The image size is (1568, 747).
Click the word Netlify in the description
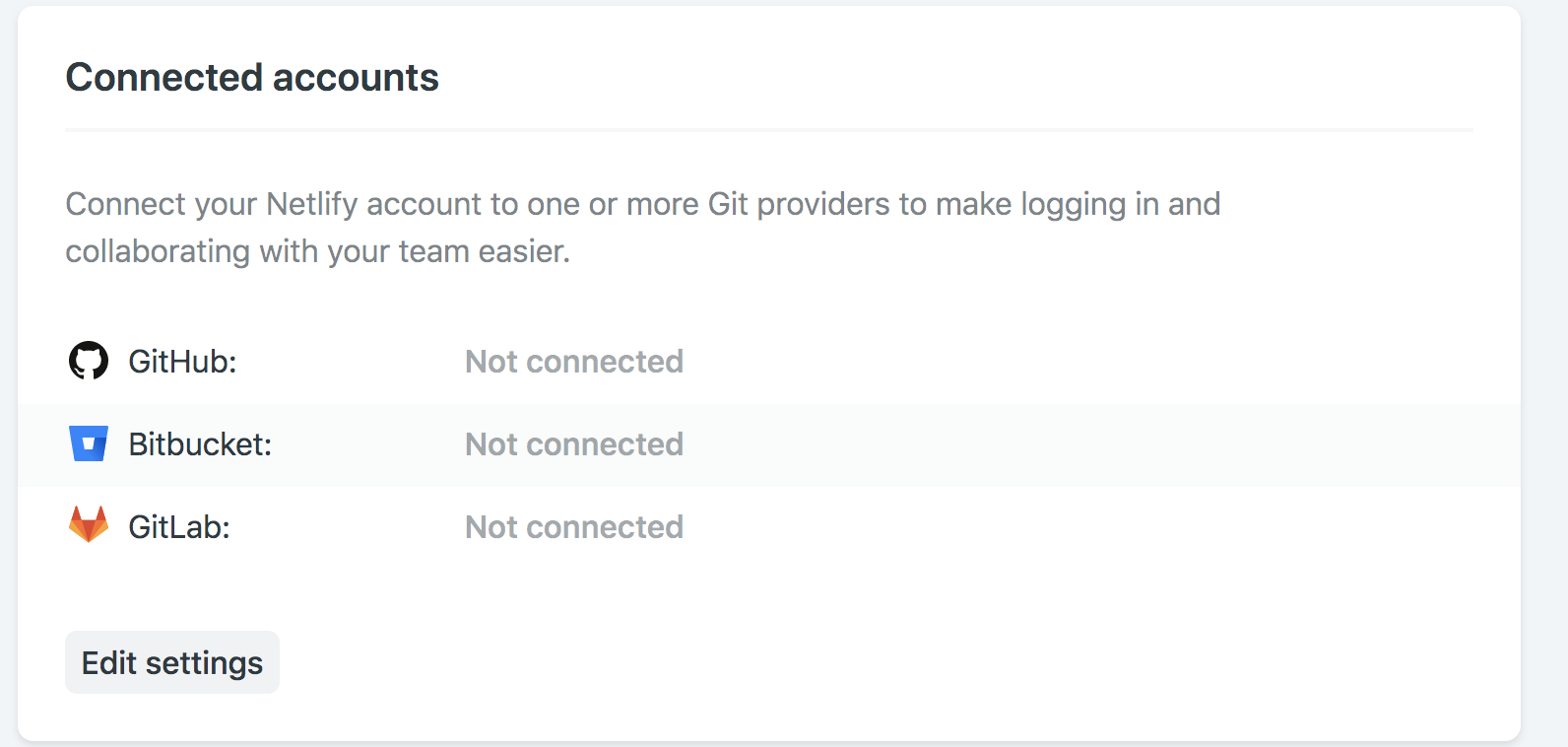point(309,204)
